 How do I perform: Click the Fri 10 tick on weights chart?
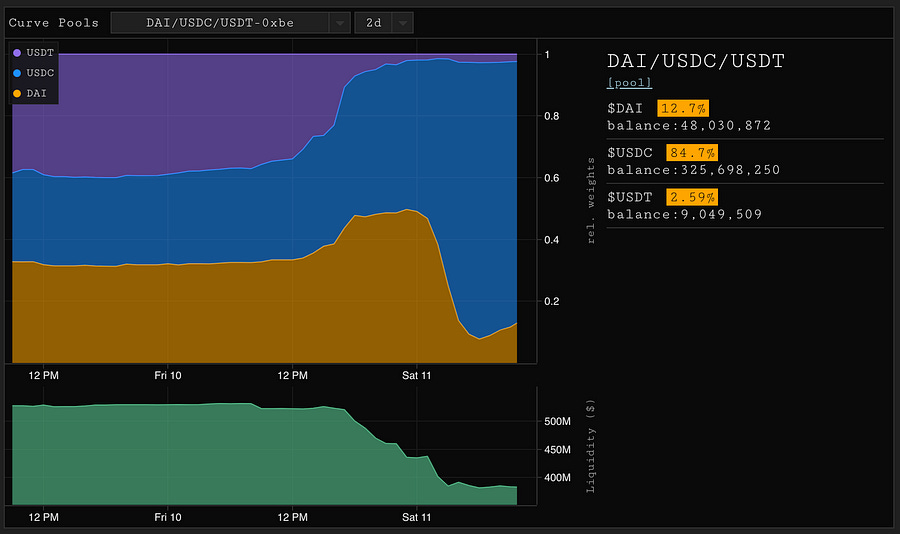(168, 376)
